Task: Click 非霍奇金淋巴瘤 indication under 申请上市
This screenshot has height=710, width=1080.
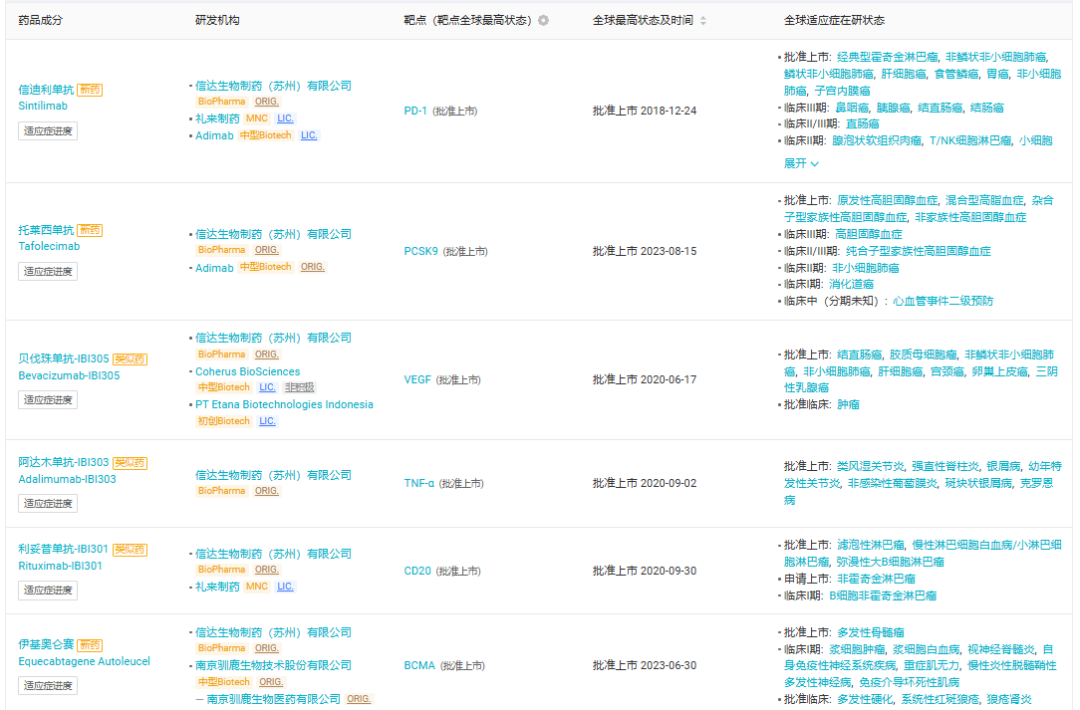Action: (876, 578)
